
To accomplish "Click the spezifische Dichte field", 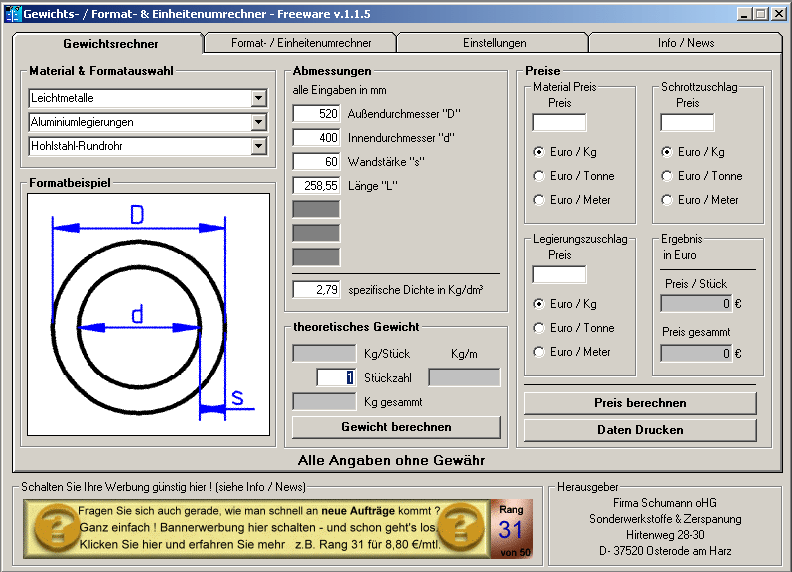I will [x=316, y=290].
